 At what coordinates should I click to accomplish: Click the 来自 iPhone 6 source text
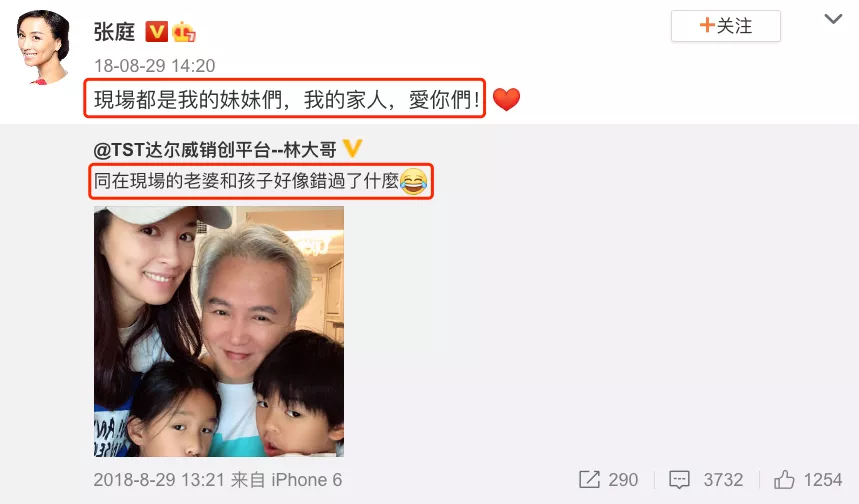286,480
